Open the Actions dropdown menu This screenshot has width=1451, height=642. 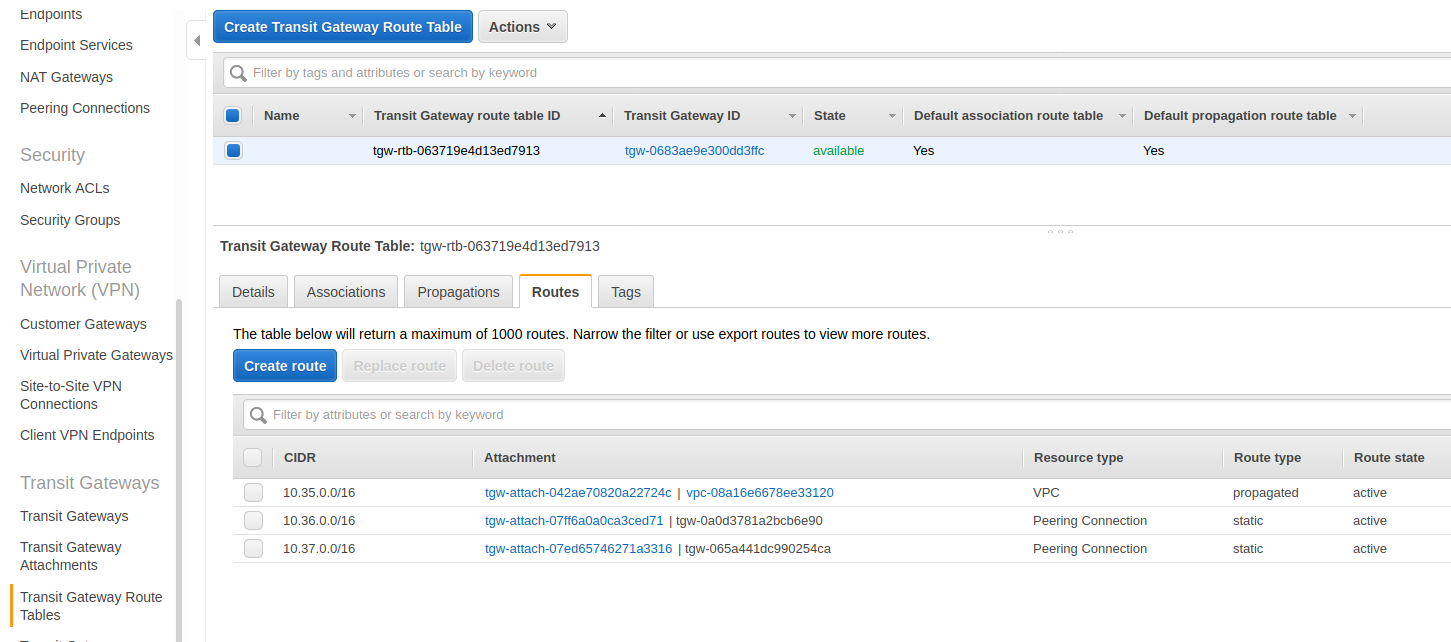(523, 27)
